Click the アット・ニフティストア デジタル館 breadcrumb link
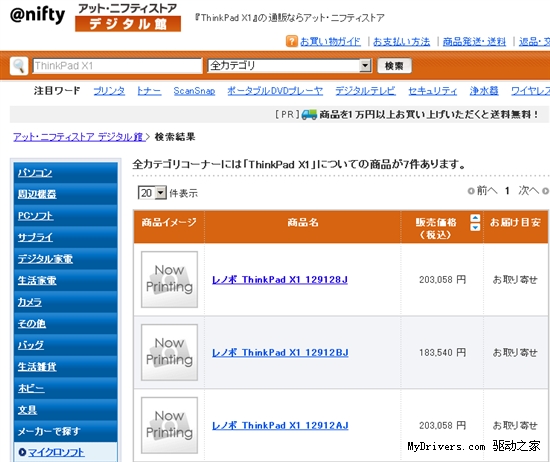The image size is (550, 462). 79,137
